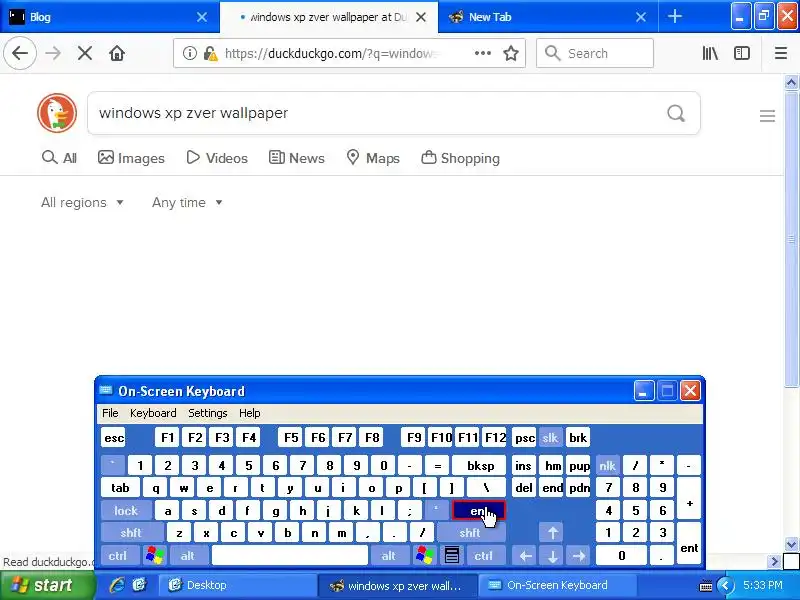Viewport: 800px width, 600px height.
Task: Select the Maps search category
Action: (372, 158)
